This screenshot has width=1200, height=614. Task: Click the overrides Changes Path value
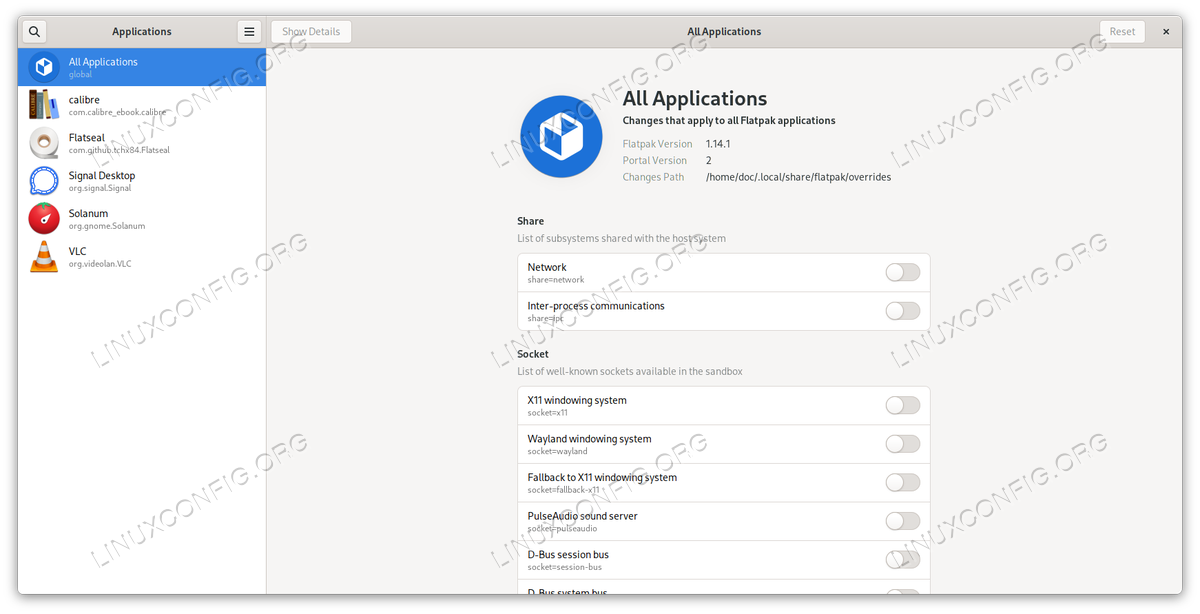[798, 177]
